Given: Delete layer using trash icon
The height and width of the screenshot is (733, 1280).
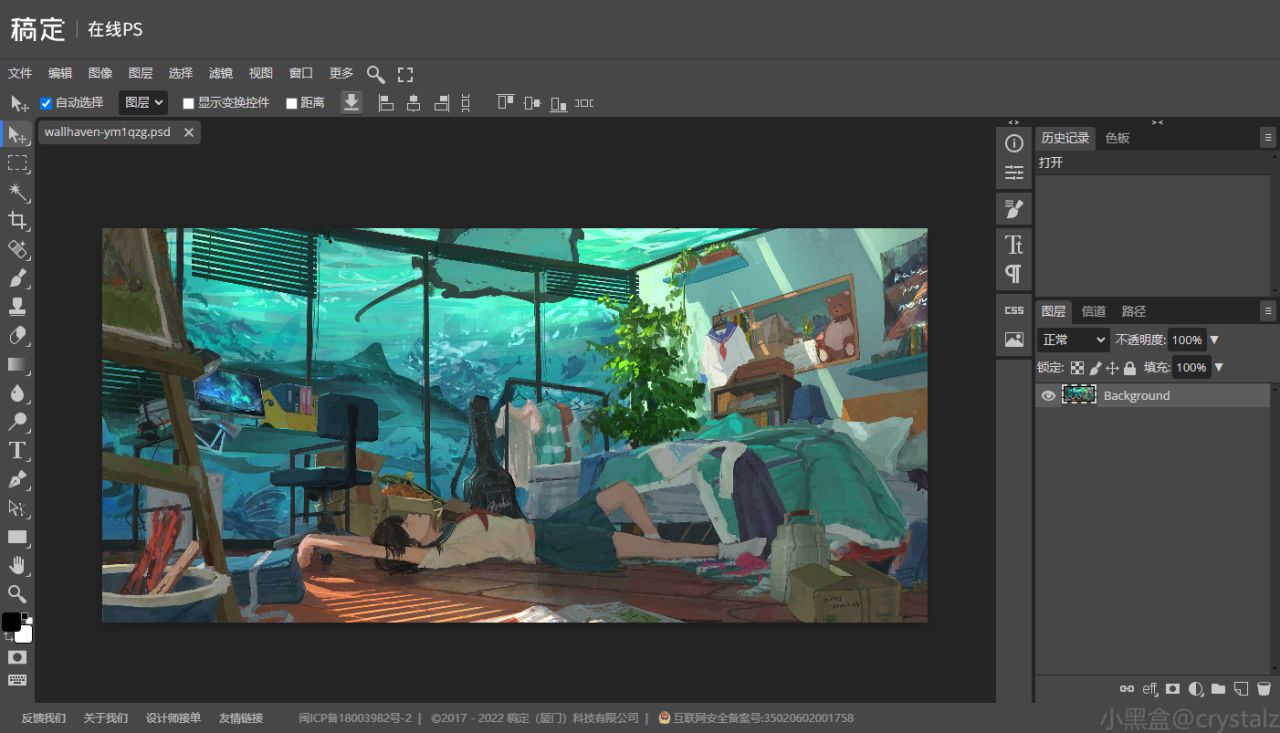Looking at the screenshot, I should pyautogui.click(x=1263, y=689).
